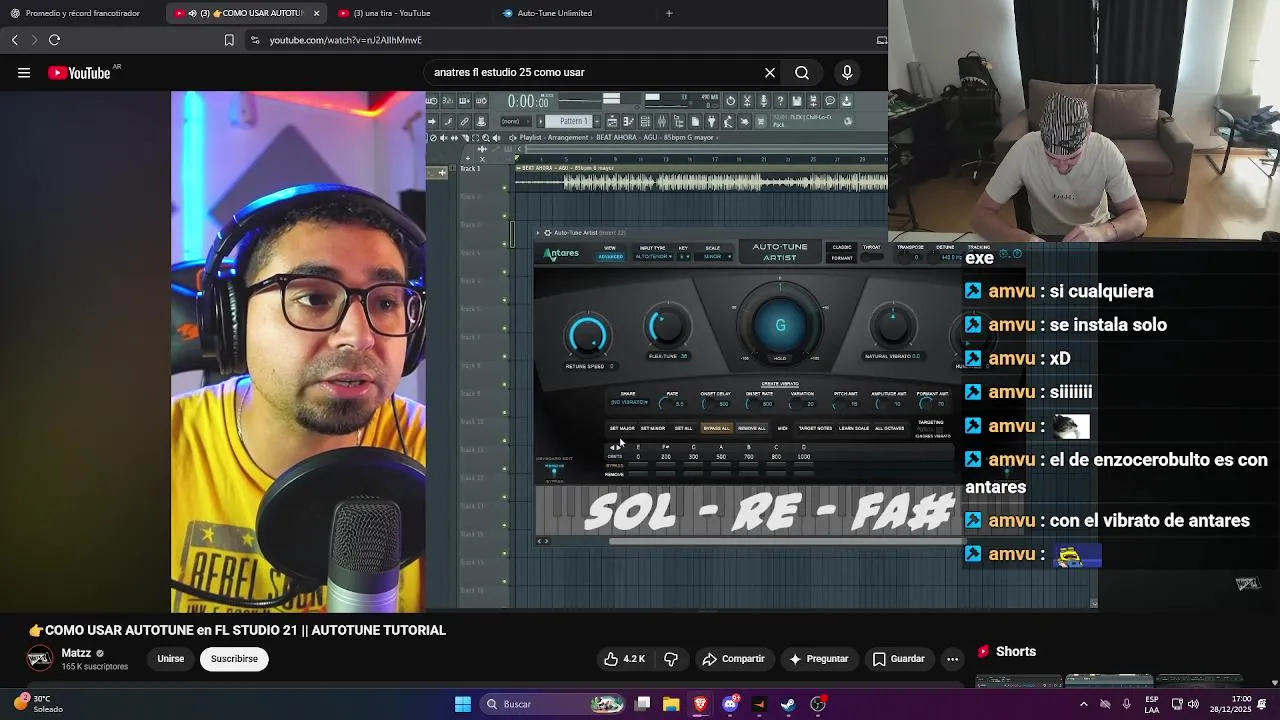Expand the Auto-Tune Artist window menu arrow
This screenshot has height=720, width=1280.
pyautogui.click(x=538, y=233)
